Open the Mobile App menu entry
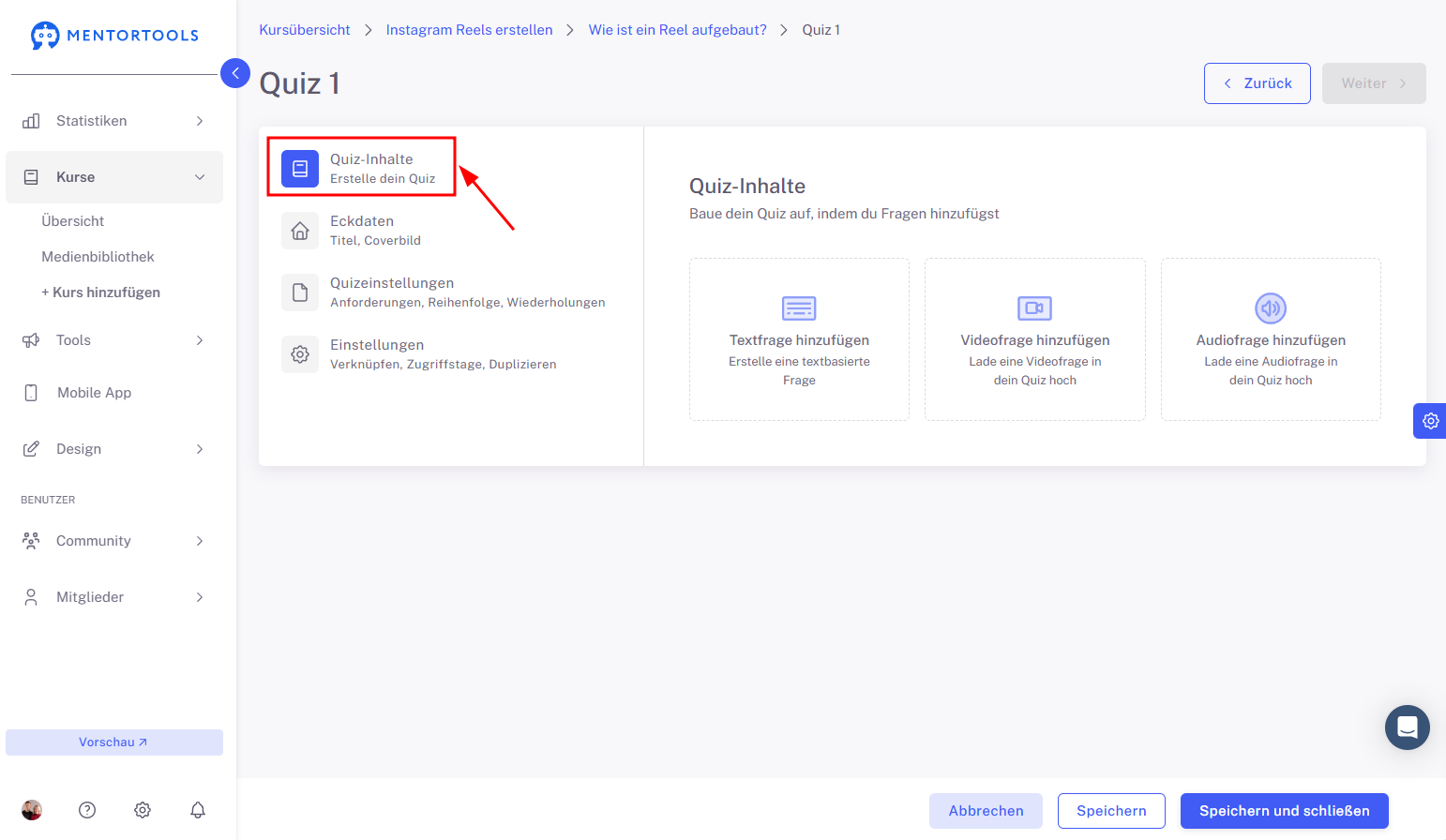The height and width of the screenshot is (840, 1446). pyautogui.click(x=94, y=393)
